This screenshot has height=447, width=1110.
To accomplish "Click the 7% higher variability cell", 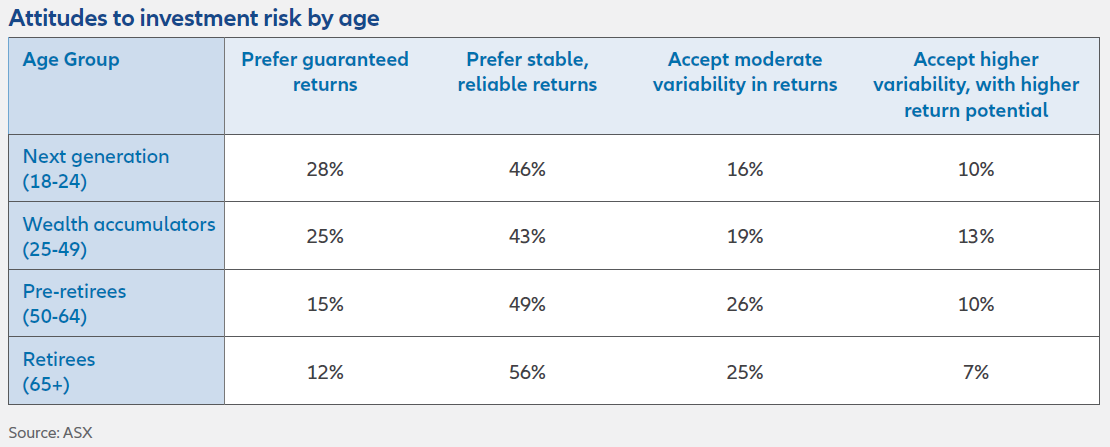I will [x=976, y=372].
